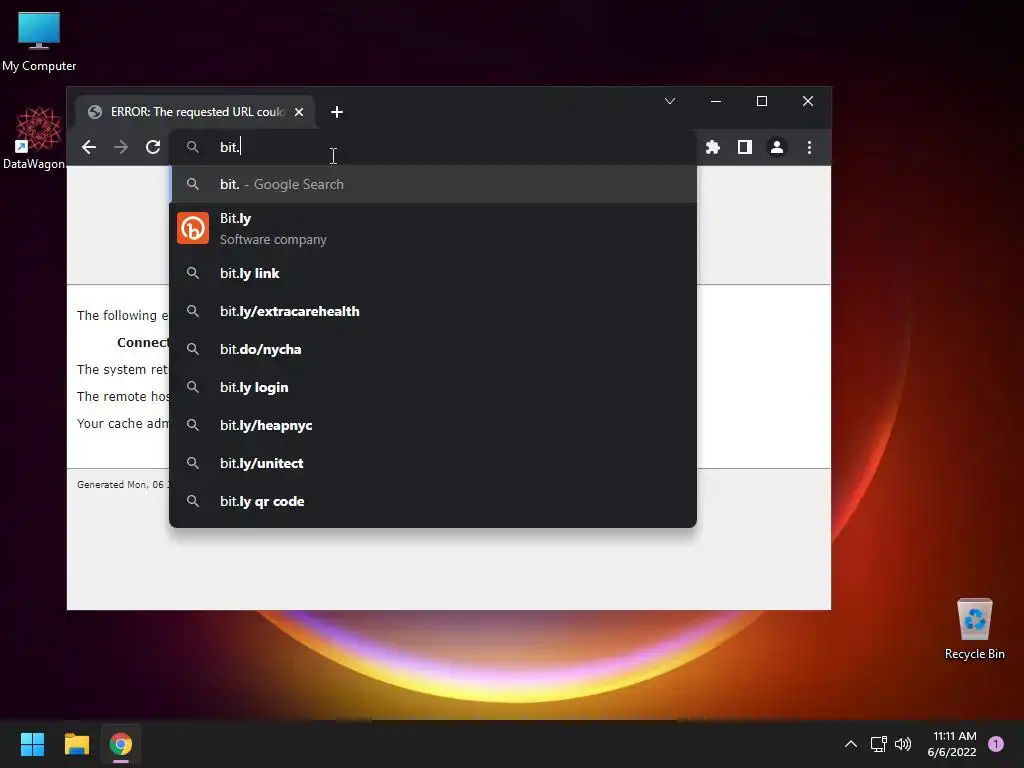Expand the hidden system tray icons chevron
The width and height of the screenshot is (1024, 768).
pos(850,744)
